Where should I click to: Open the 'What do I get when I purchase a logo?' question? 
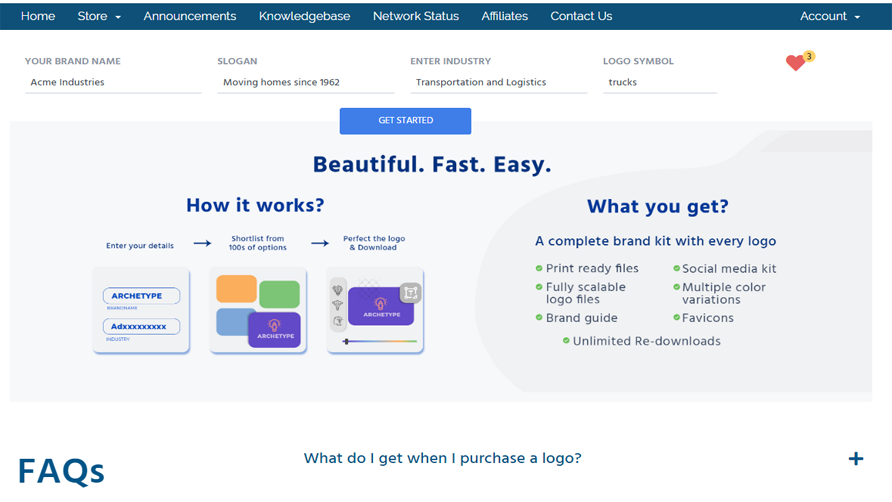pos(443,458)
